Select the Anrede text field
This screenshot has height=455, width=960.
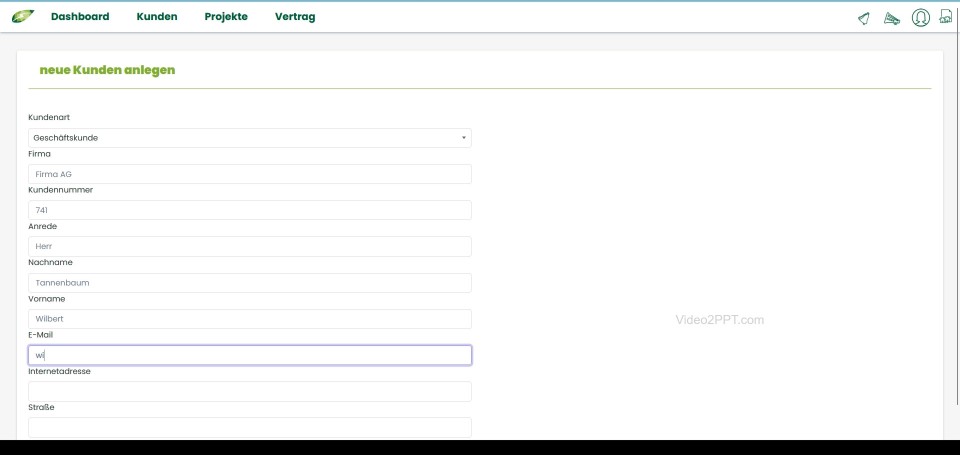coord(249,246)
